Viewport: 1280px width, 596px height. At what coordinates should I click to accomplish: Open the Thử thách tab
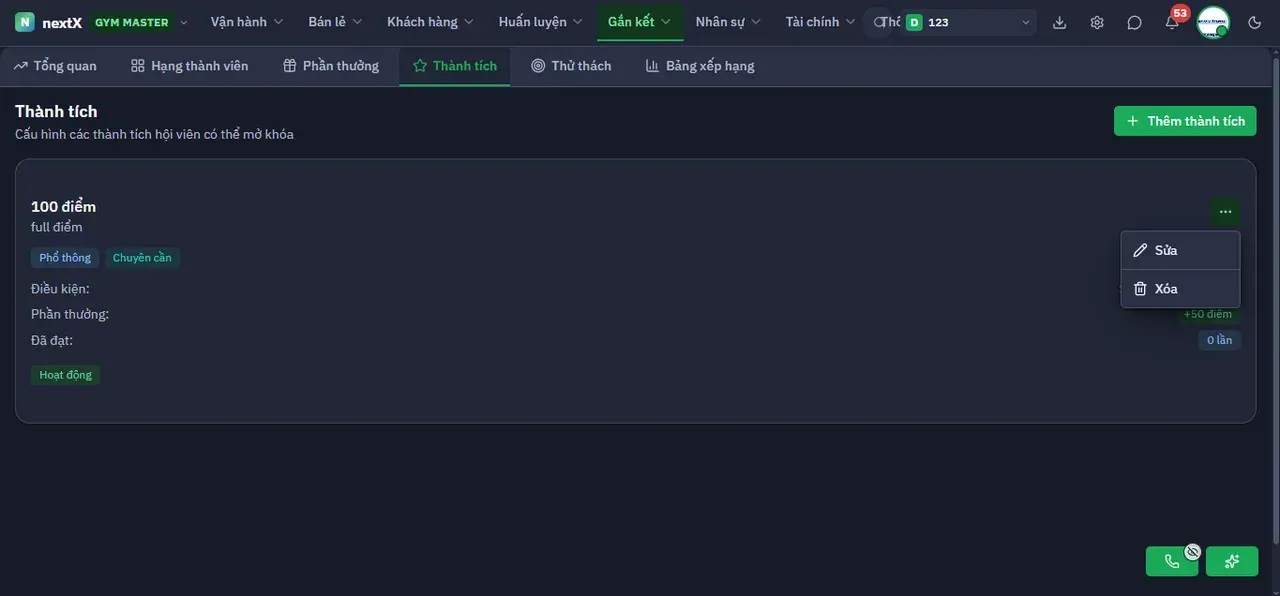[x=571, y=66]
